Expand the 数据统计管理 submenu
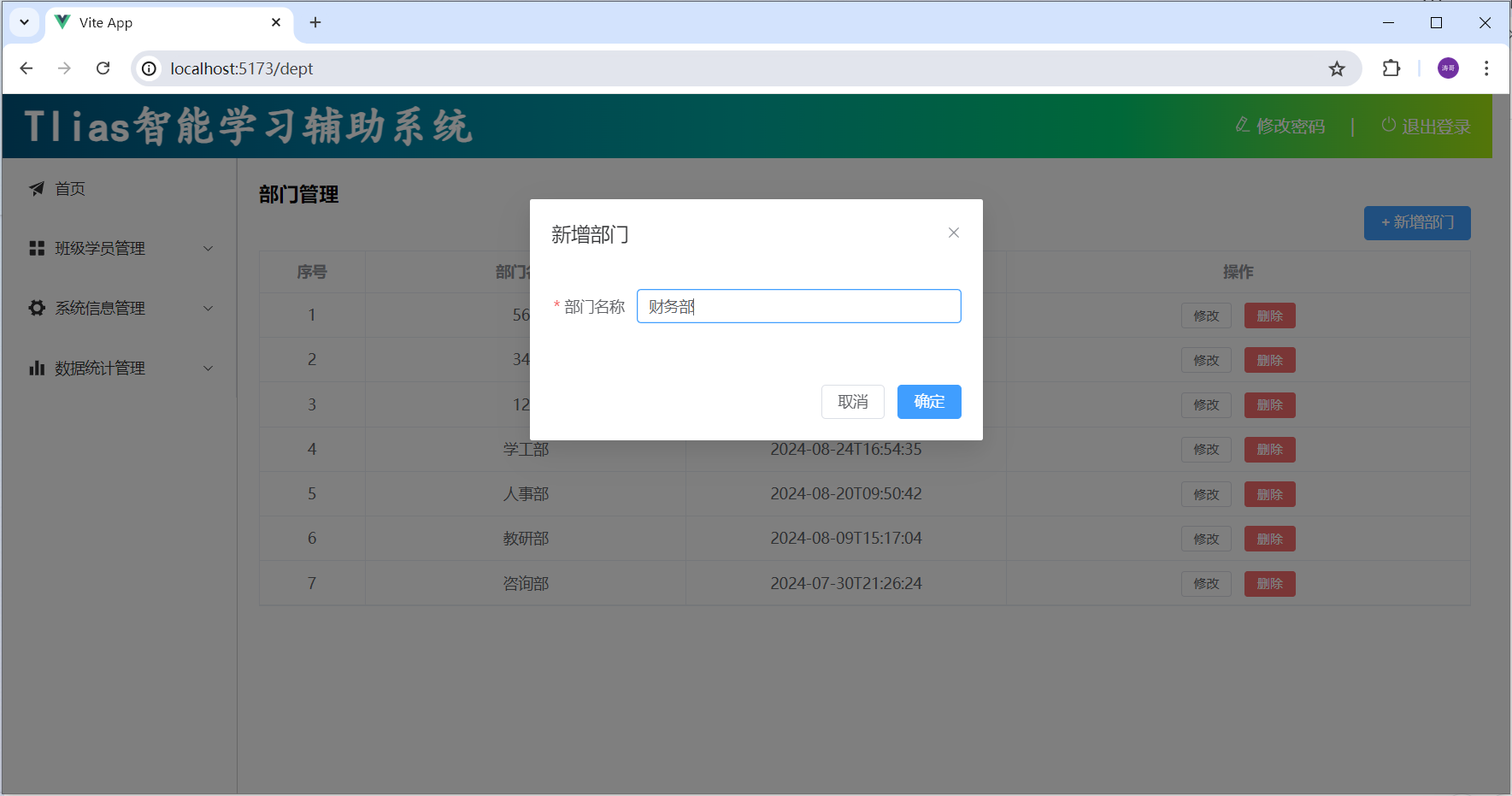Image resolution: width=1512 pixels, height=796 pixels. pyautogui.click(x=120, y=368)
